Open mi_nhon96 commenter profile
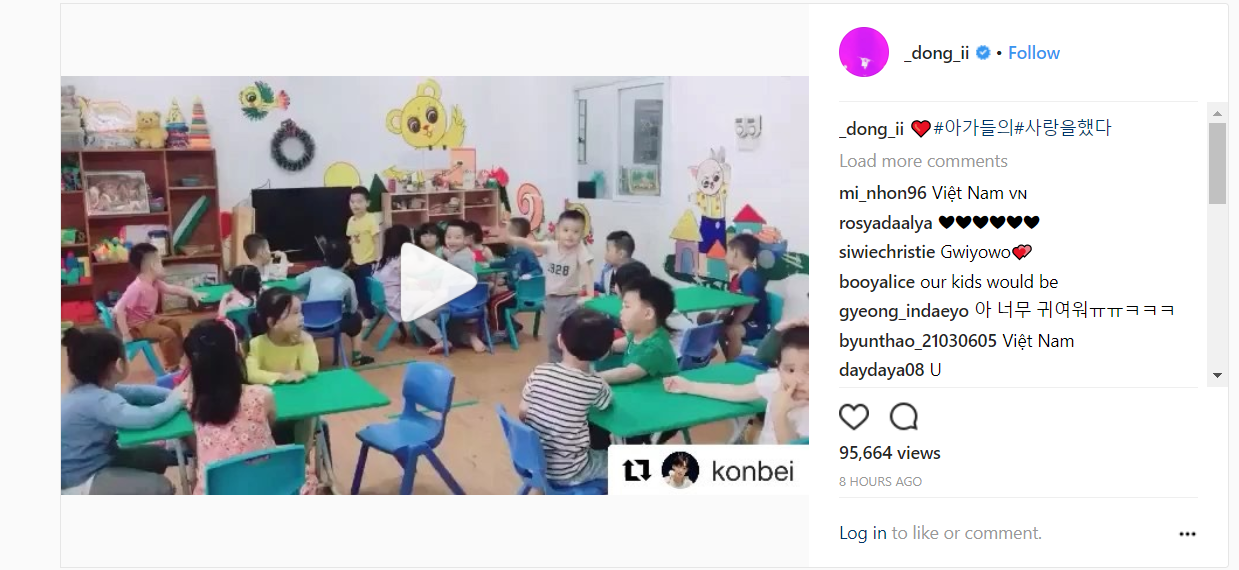 883,193
